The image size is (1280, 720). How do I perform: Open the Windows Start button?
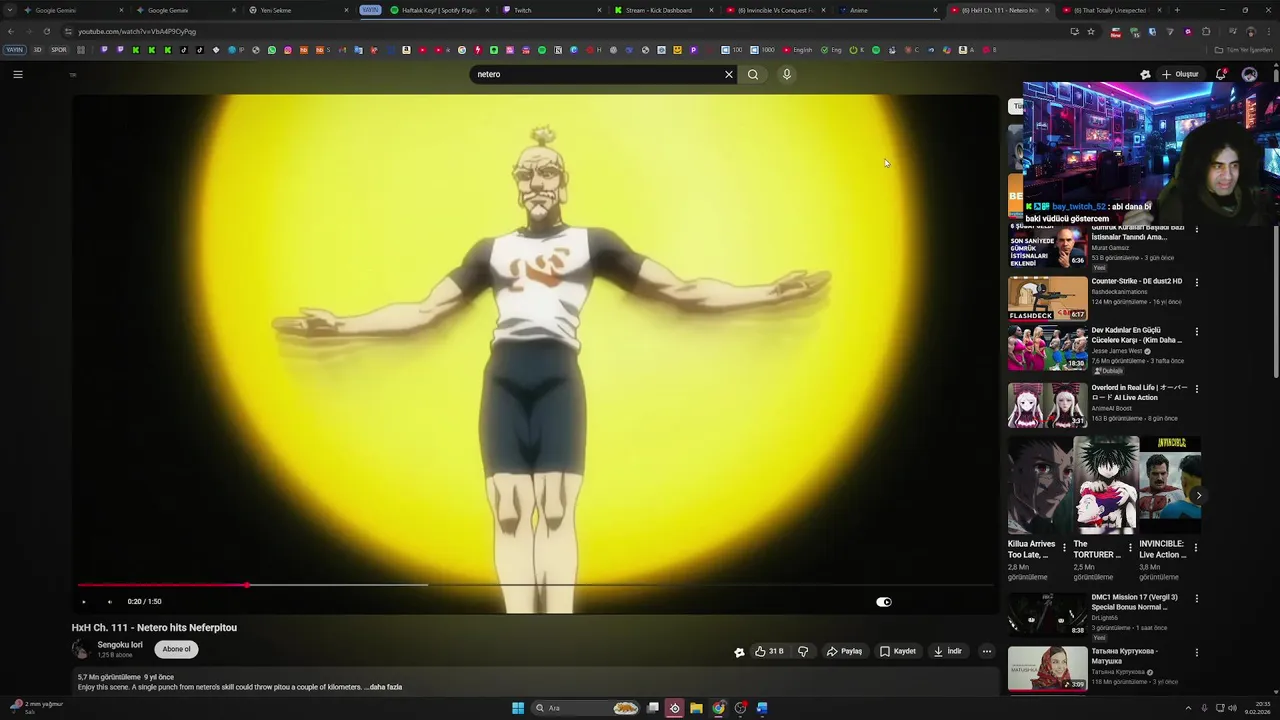pyautogui.click(x=518, y=708)
